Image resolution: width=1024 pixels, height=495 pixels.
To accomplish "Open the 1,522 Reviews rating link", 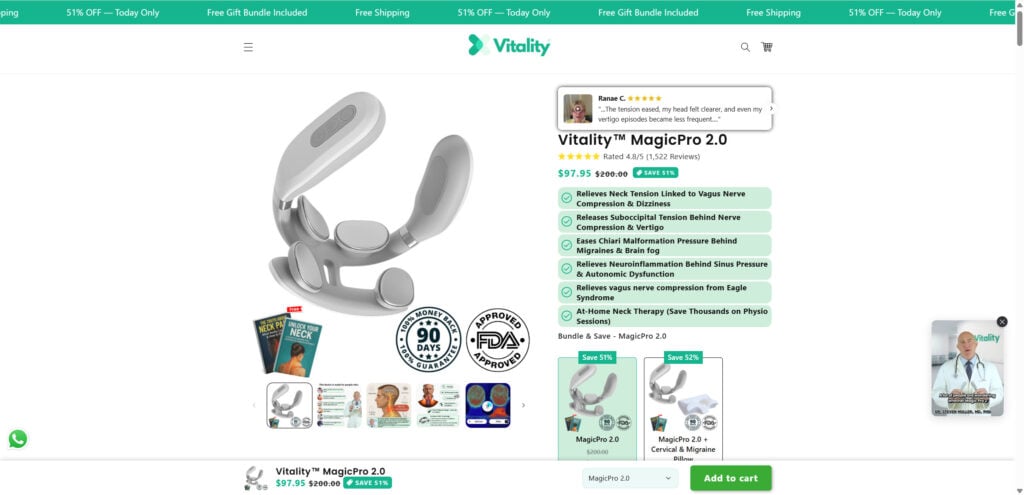I will pyautogui.click(x=673, y=157).
